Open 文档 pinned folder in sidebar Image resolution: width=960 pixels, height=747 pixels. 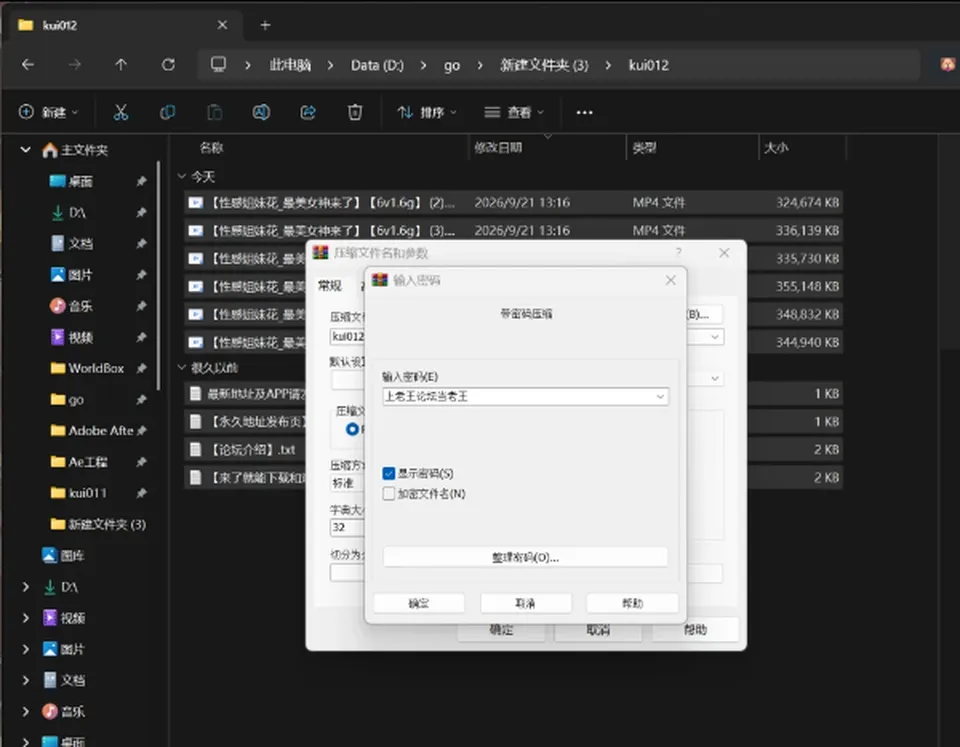(x=80, y=244)
